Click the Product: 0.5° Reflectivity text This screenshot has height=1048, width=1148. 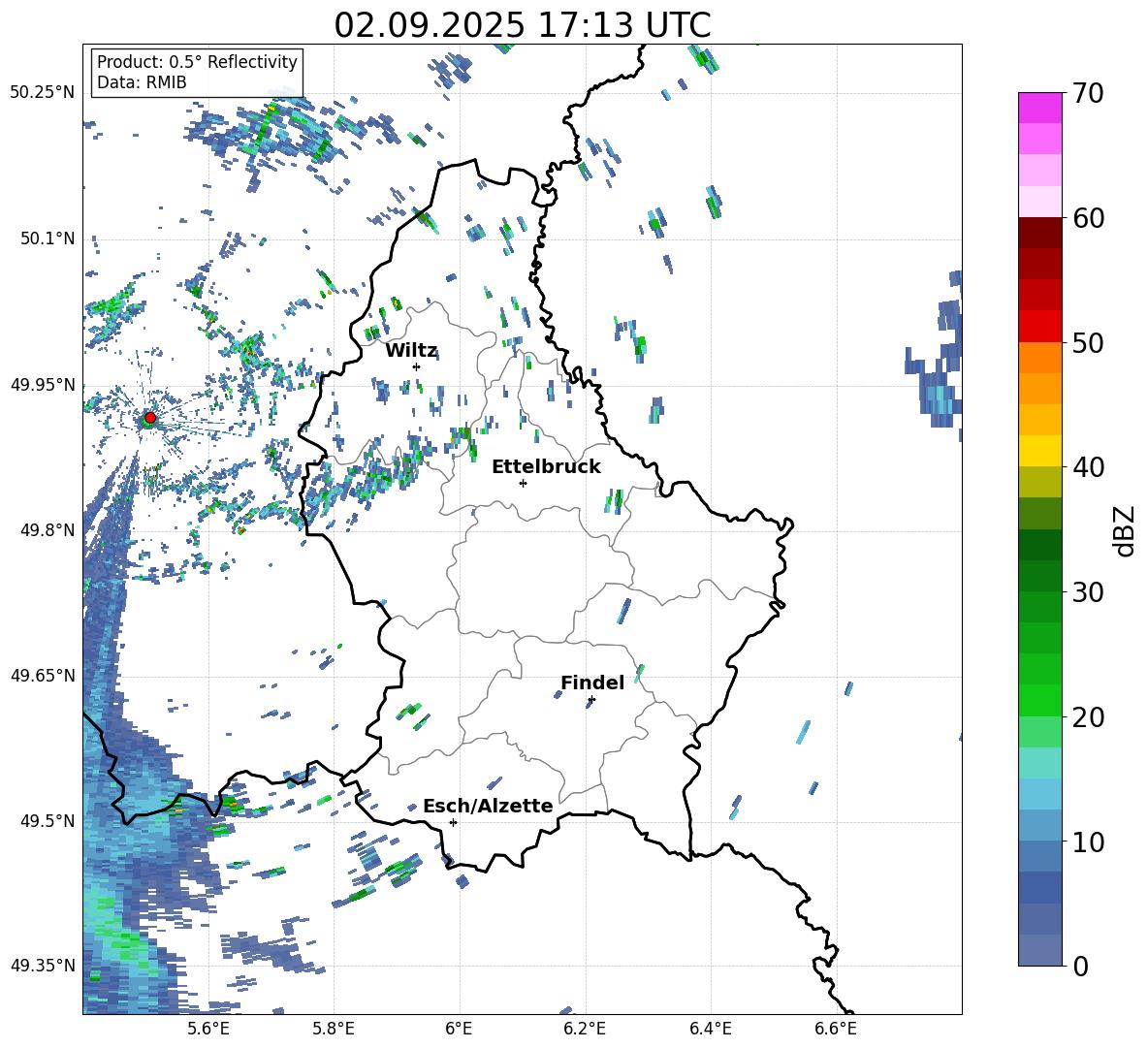[197, 62]
